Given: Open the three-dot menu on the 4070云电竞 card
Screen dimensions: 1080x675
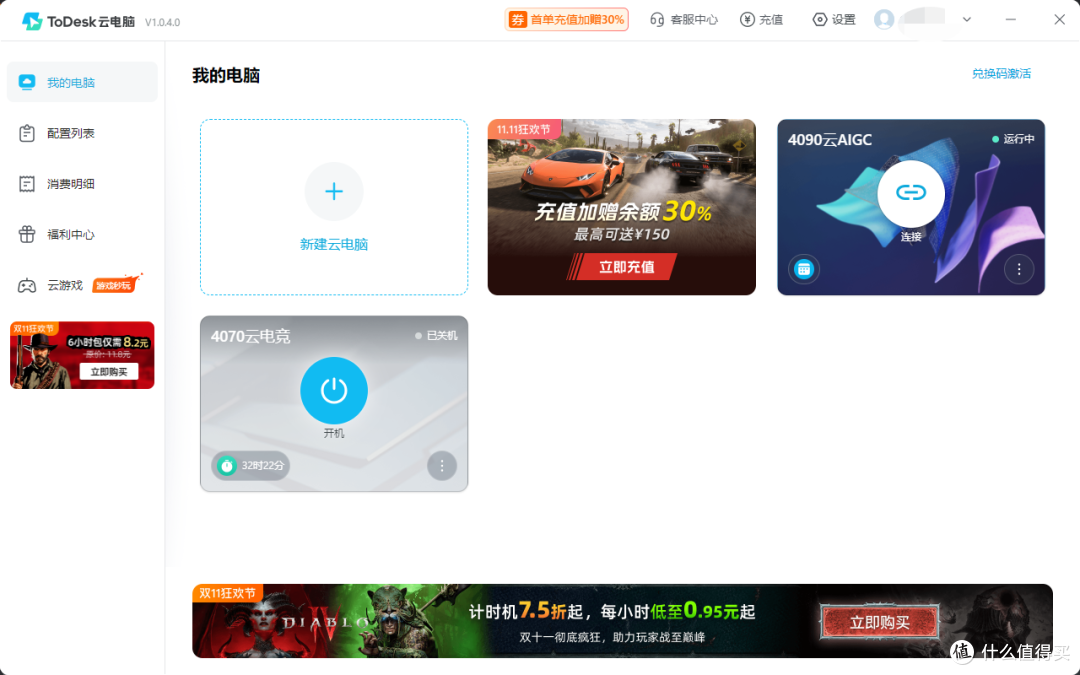Looking at the screenshot, I should pos(441,465).
